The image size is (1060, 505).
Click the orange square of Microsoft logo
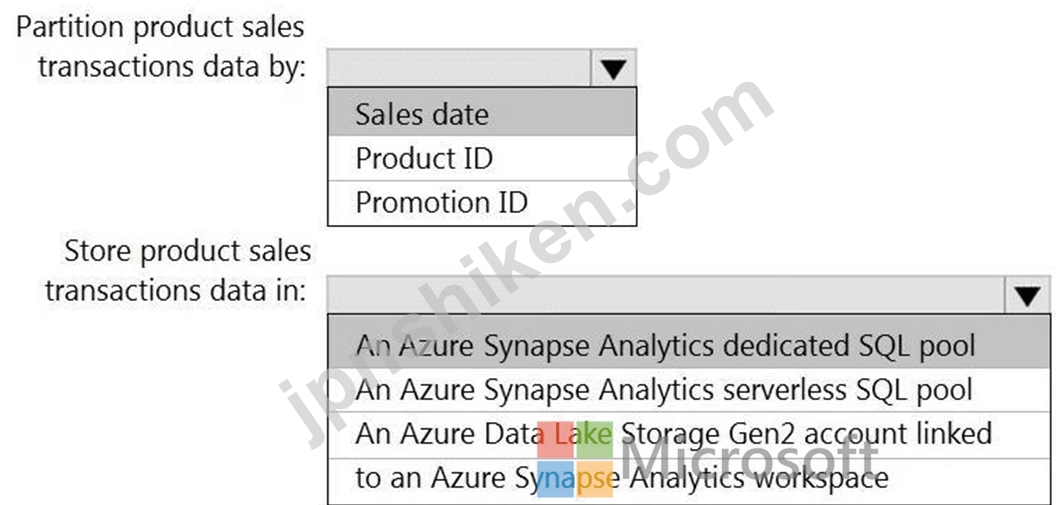[594, 479]
